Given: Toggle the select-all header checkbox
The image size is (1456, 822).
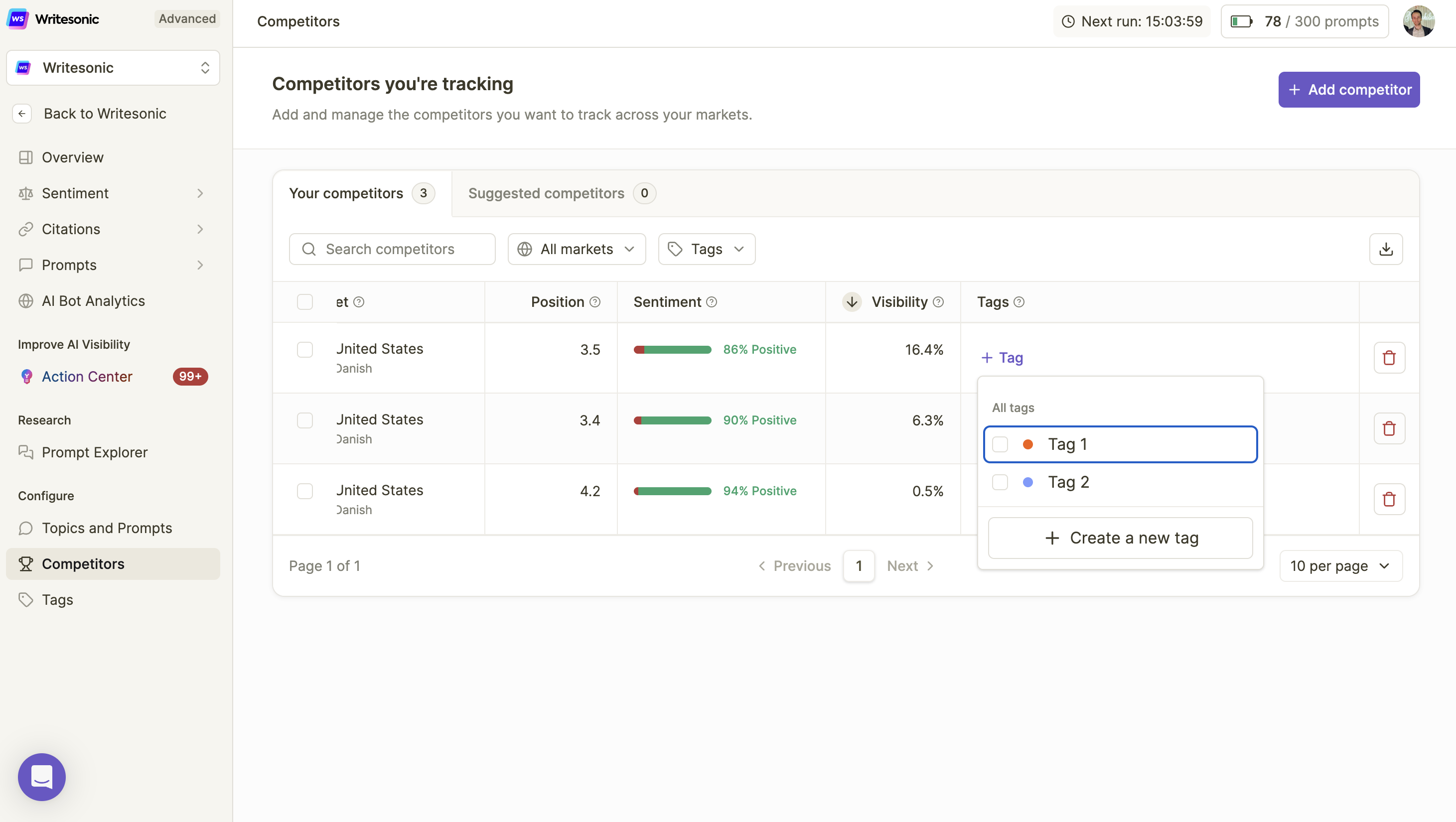Looking at the screenshot, I should (304, 302).
